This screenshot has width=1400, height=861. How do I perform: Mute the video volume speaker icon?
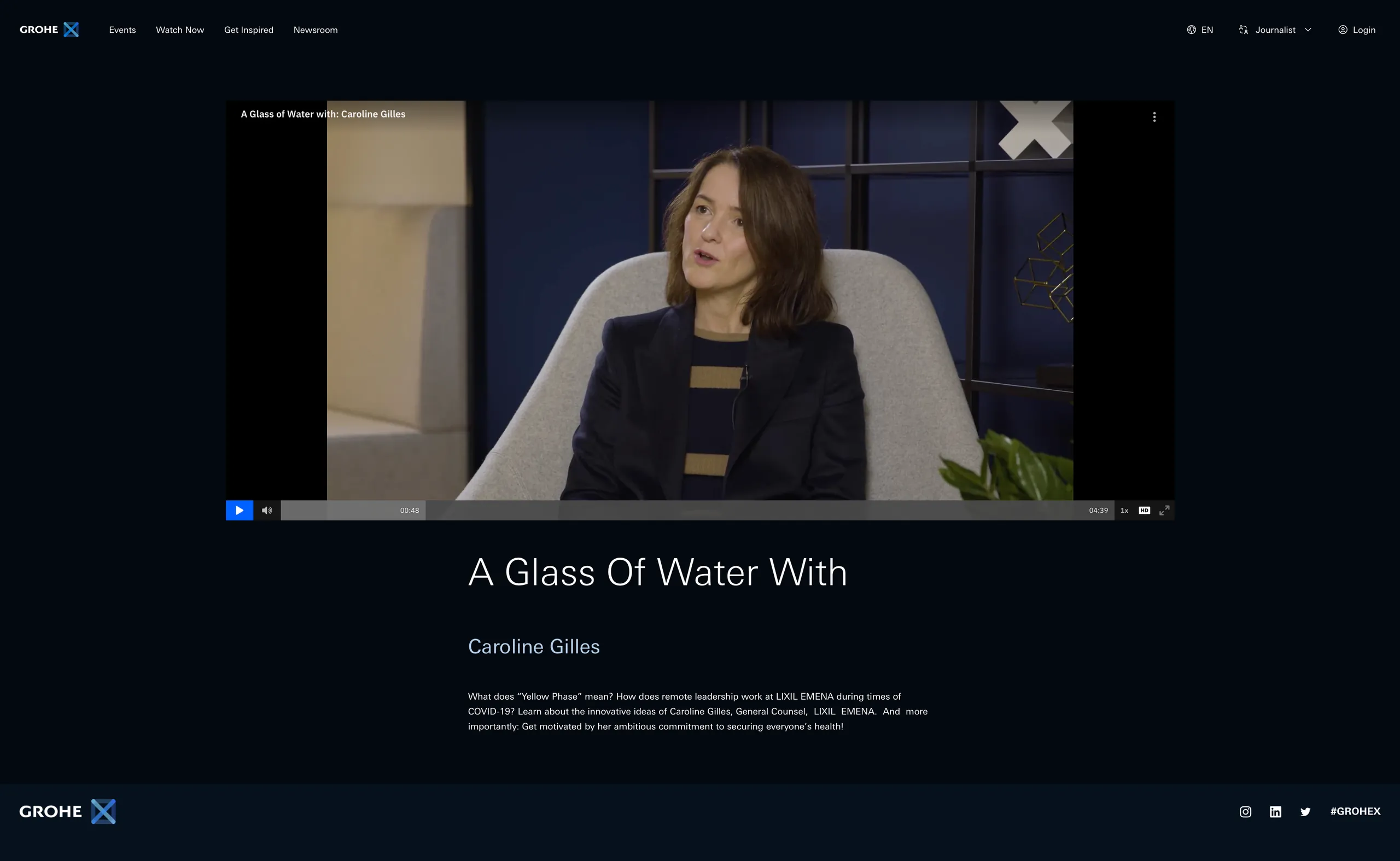(x=266, y=510)
